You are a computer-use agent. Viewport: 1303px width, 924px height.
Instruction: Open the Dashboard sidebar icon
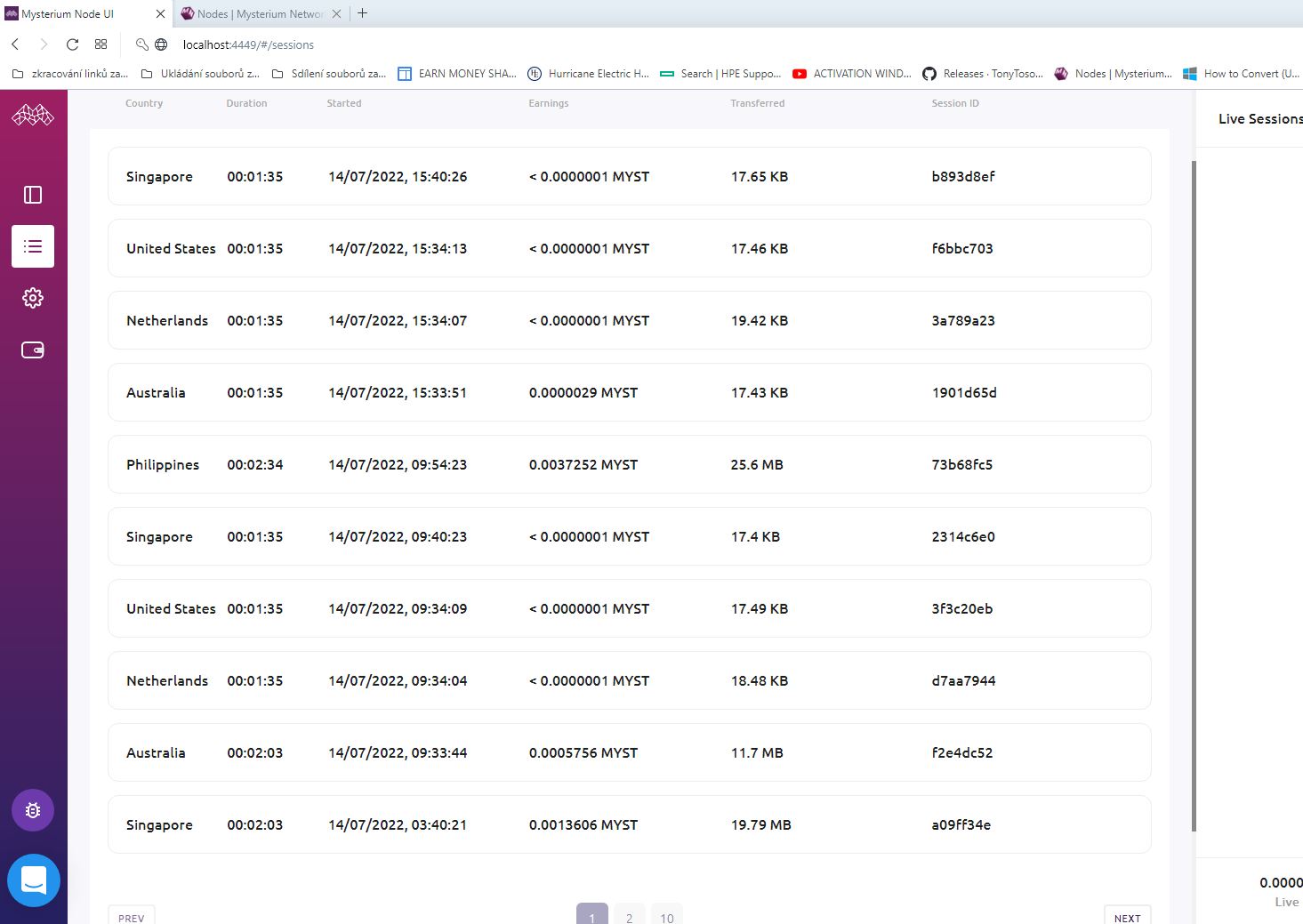point(33,195)
